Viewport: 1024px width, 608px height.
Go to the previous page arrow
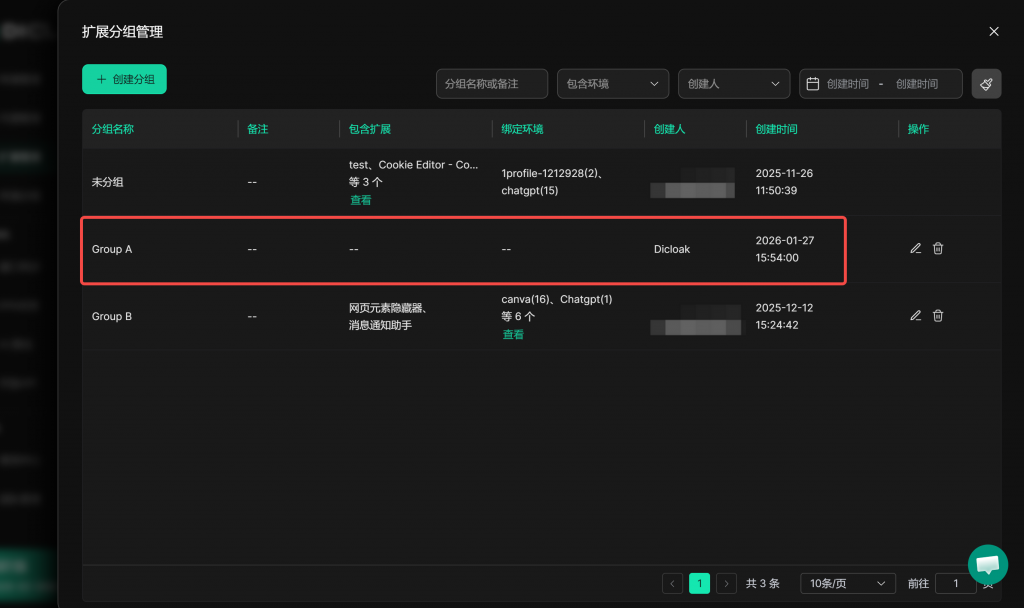click(x=673, y=583)
